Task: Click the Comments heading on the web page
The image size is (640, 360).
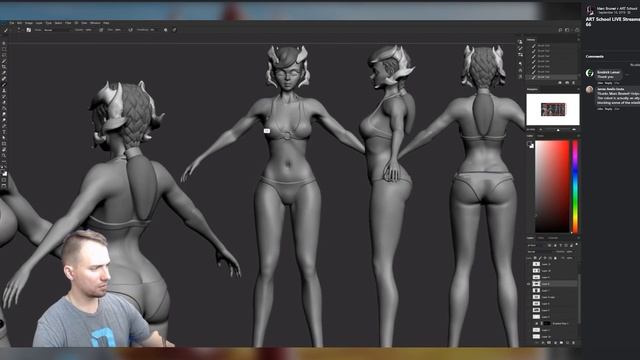Action: [595, 57]
